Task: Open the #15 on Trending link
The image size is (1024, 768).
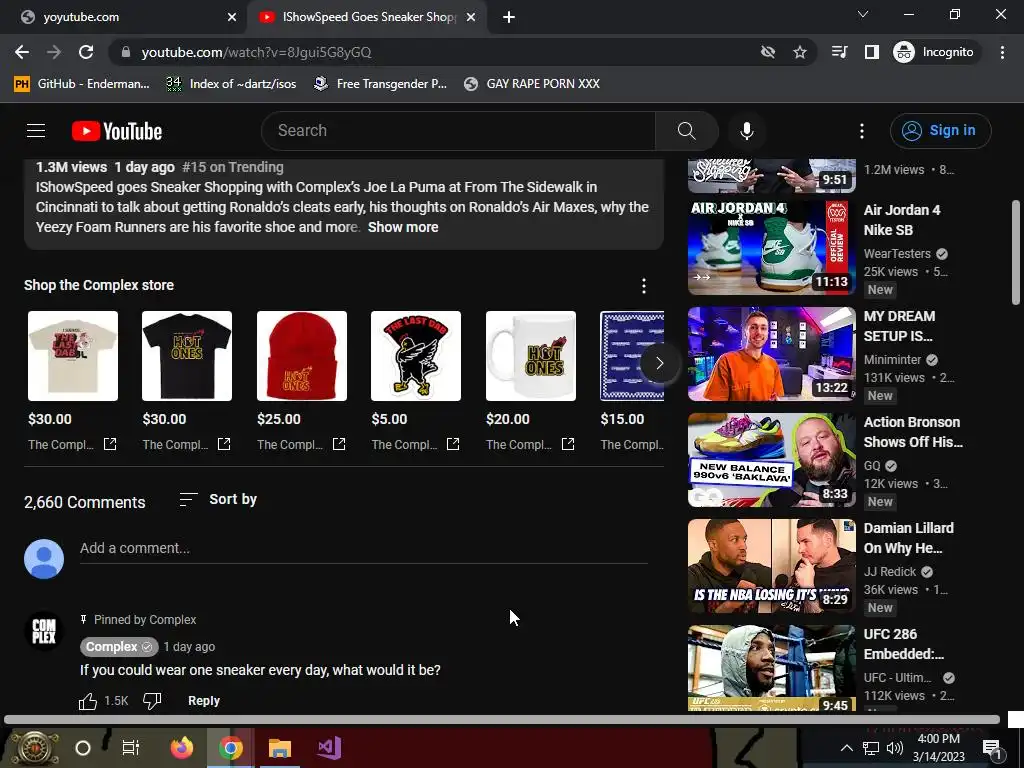Action: [232, 167]
